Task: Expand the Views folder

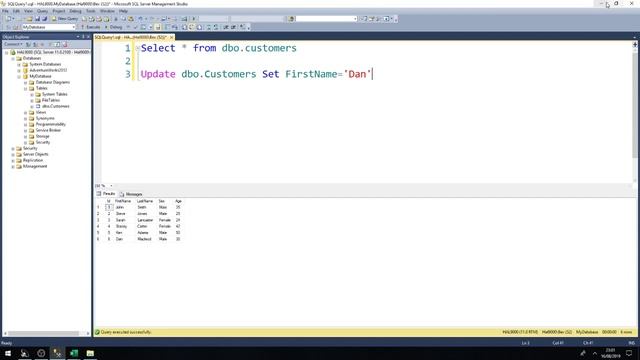Action: pos(26,112)
